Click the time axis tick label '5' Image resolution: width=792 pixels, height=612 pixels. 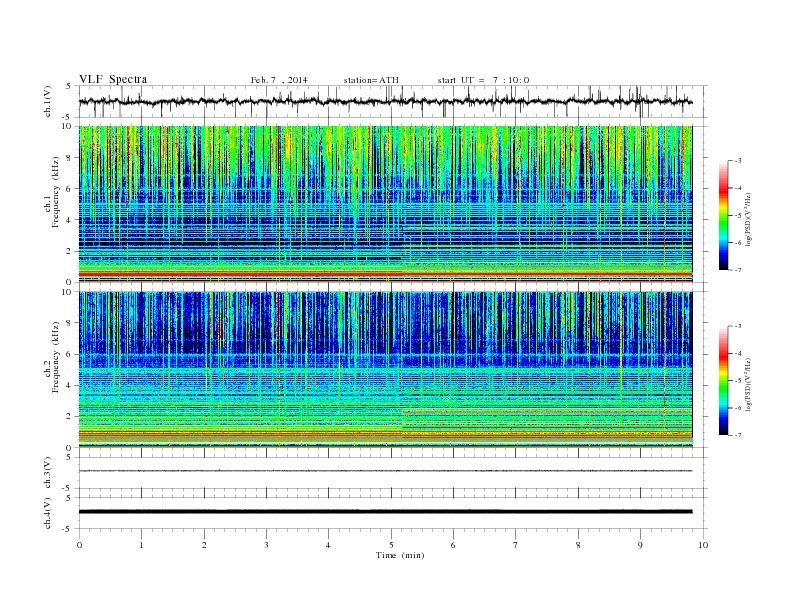pos(391,545)
